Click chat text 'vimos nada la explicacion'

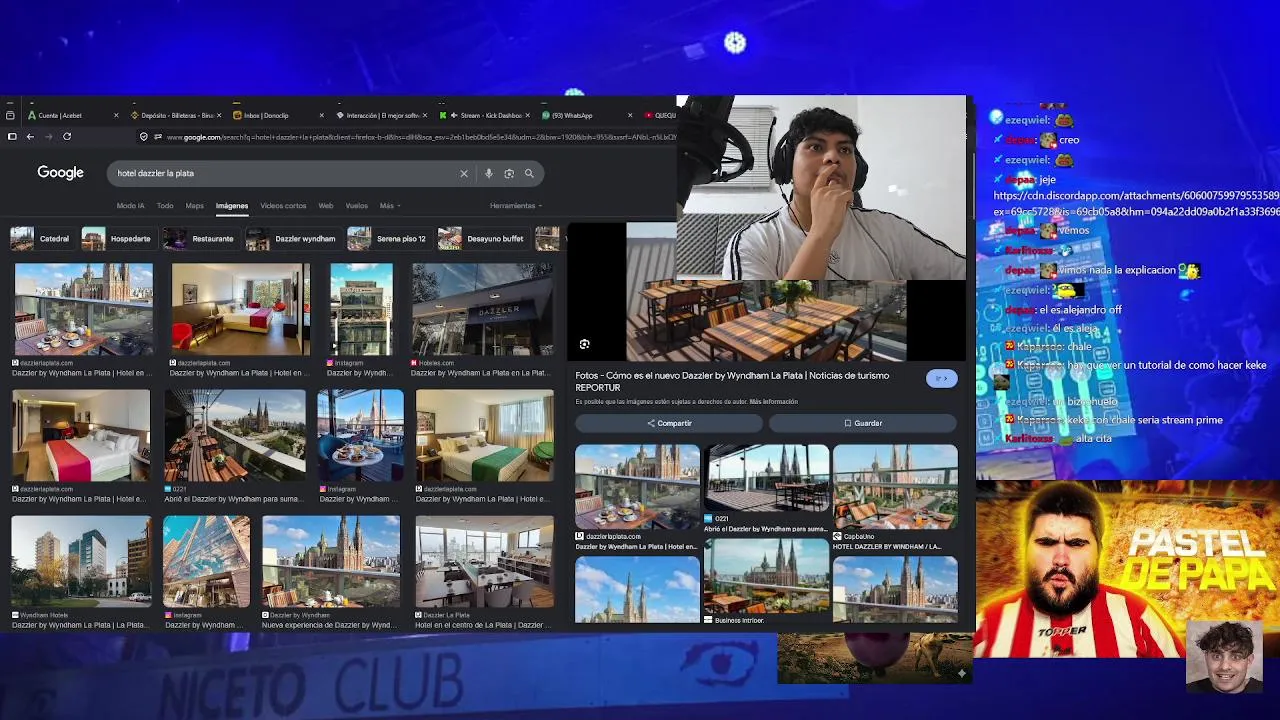click(x=1117, y=270)
